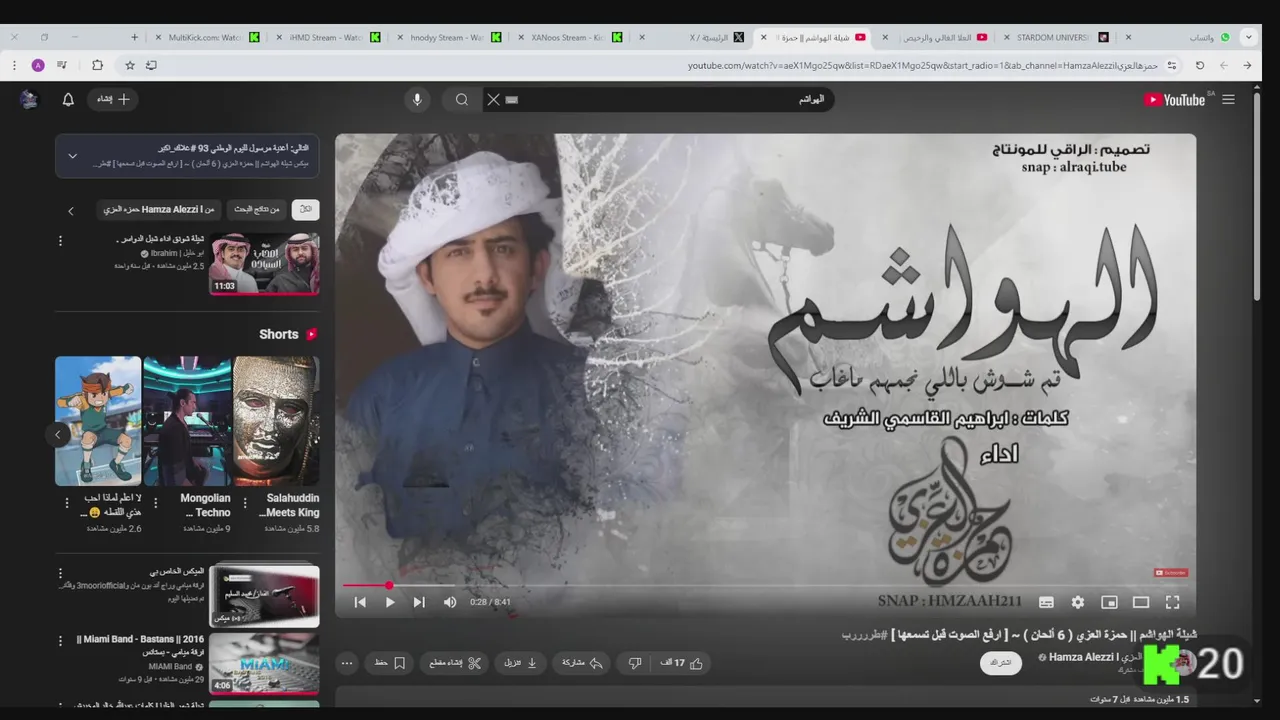Open options for the Ibrahim video

click(x=60, y=241)
